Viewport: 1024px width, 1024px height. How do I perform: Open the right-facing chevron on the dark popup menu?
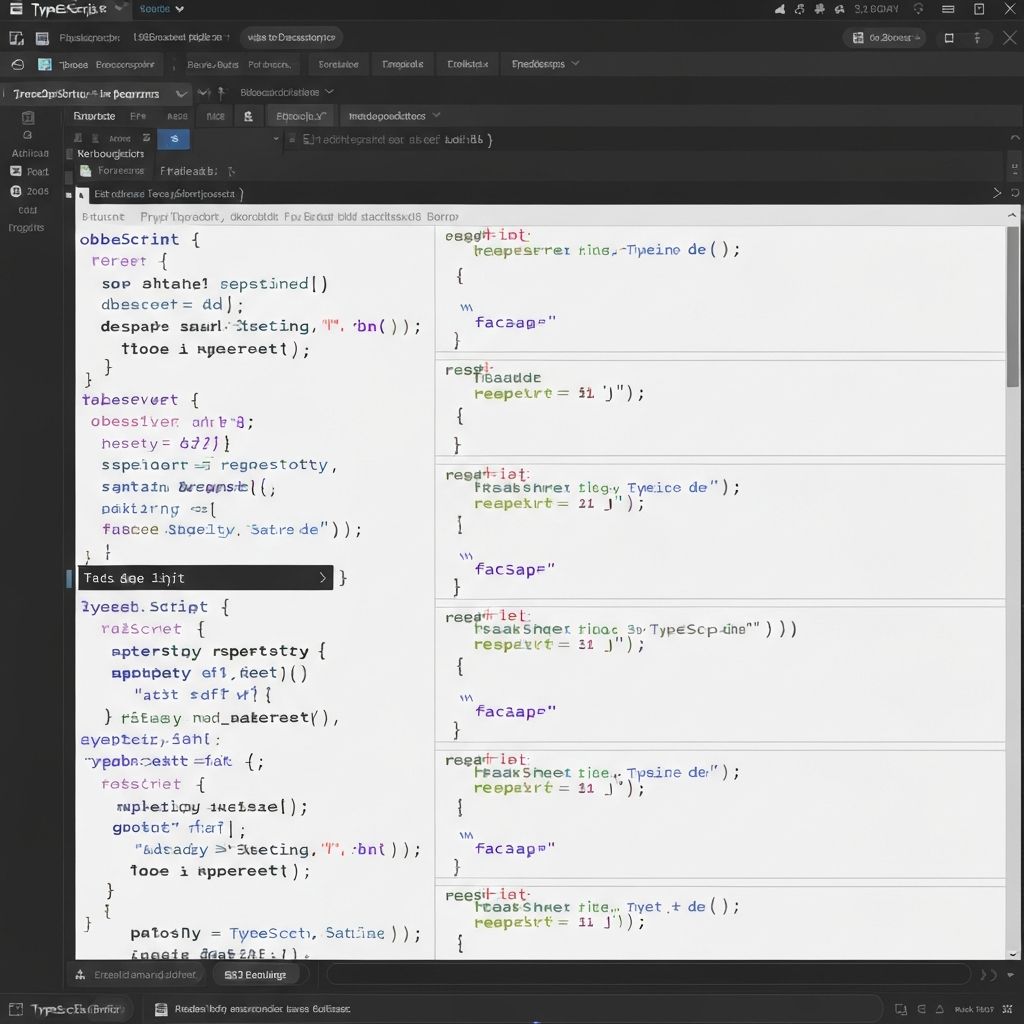[x=322, y=577]
